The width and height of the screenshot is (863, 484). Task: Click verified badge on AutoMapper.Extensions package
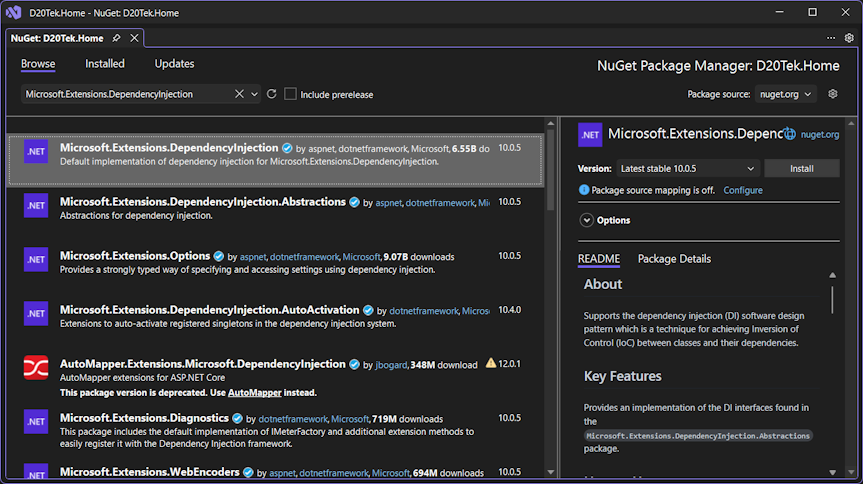point(354,365)
